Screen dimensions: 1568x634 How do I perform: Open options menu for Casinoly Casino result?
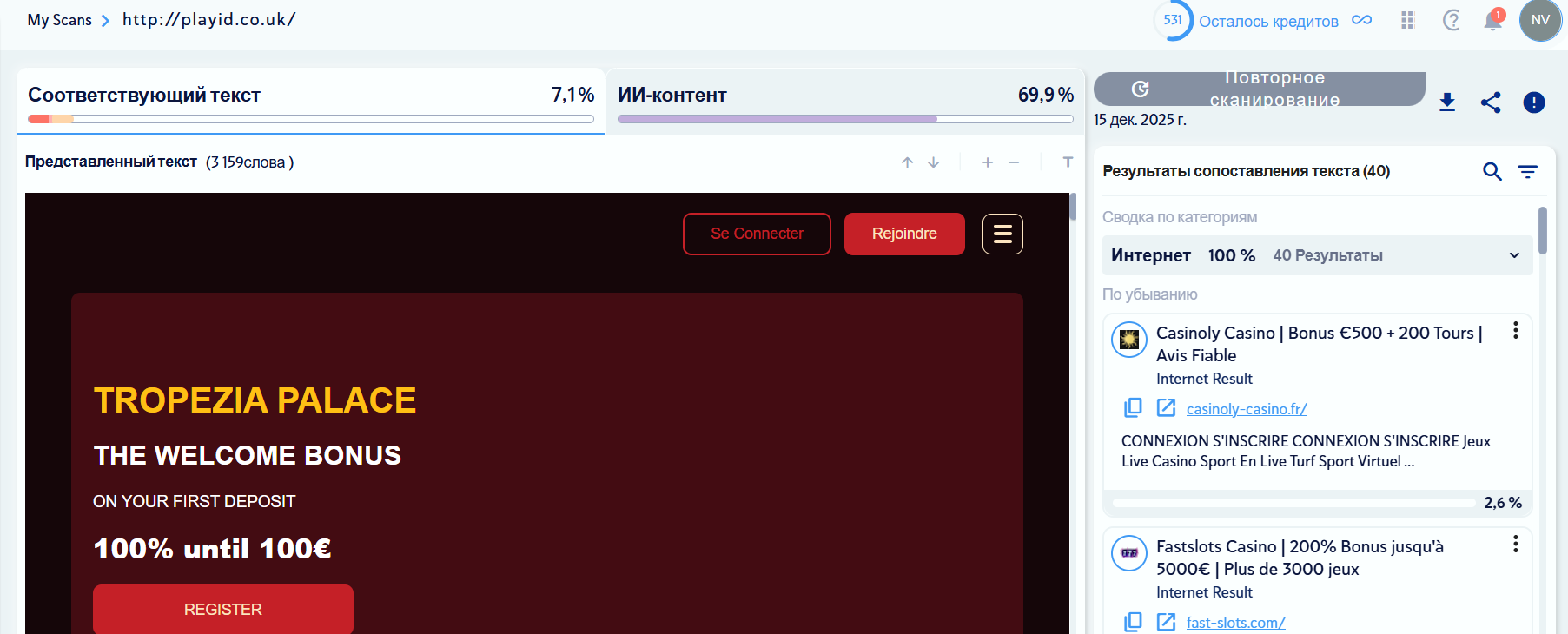coord(1516,330)
